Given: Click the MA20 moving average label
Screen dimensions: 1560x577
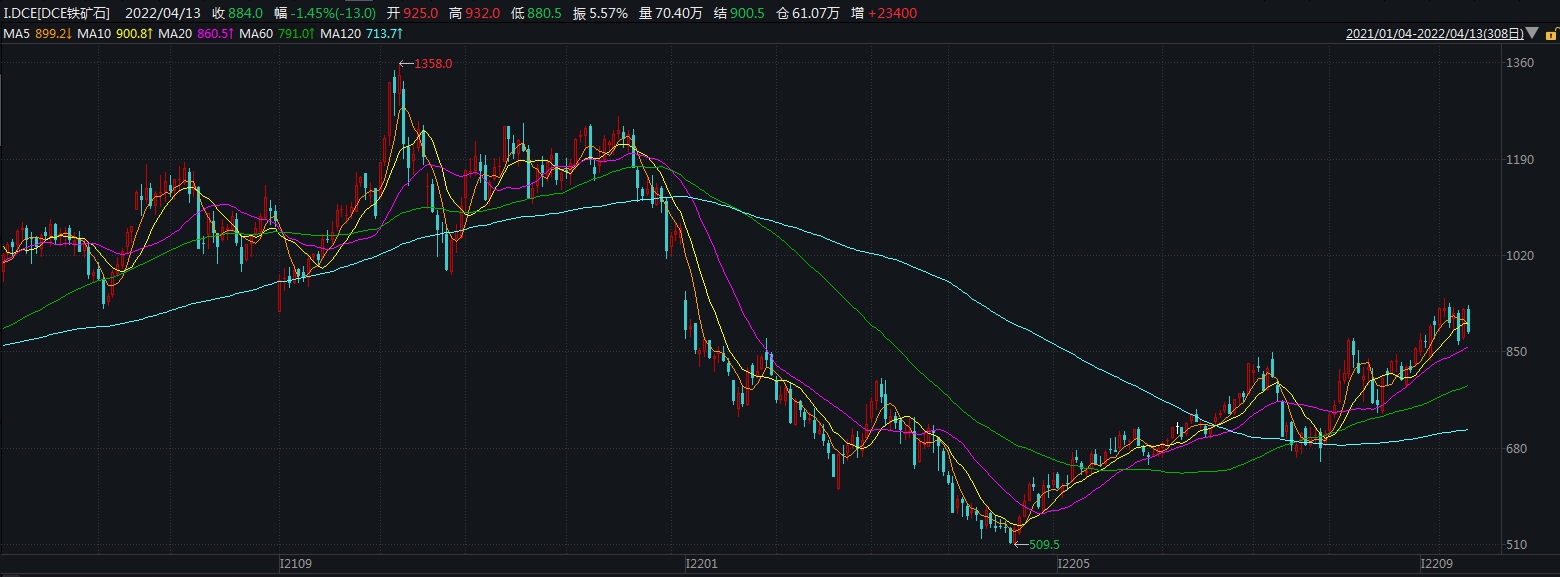Looking at the screenshot, I should click(x=176, y=34).
